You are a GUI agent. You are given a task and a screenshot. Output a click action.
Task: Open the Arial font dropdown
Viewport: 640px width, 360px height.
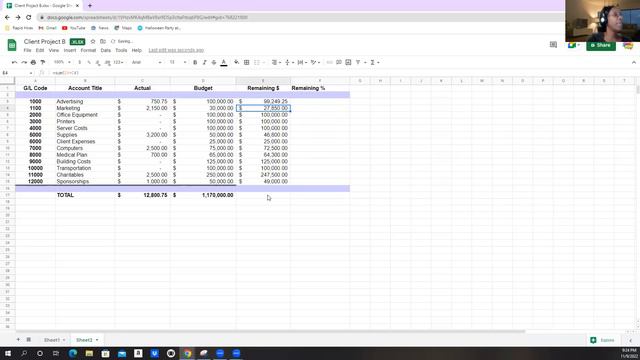click(147, 62)
